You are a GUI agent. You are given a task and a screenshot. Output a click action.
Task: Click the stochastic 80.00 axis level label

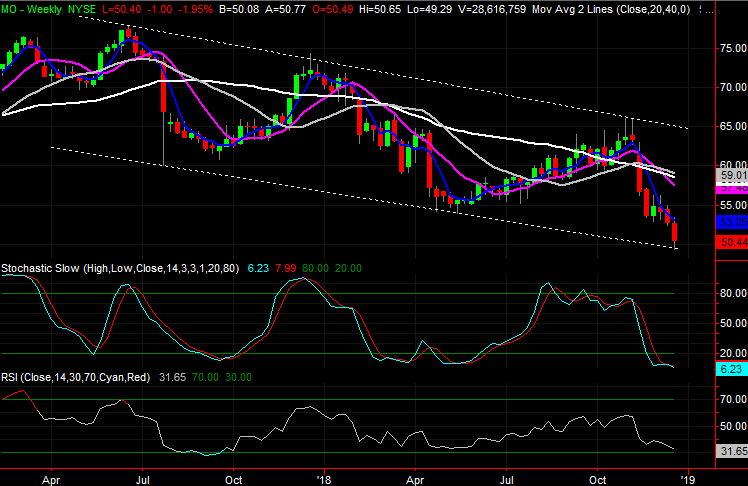[731, 294]
